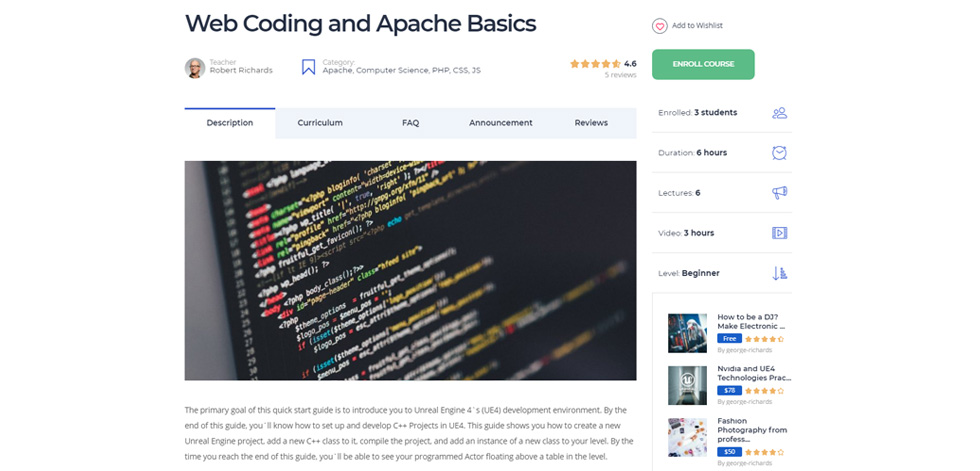Click the Lectures megaphone icon

pos(779,192)
